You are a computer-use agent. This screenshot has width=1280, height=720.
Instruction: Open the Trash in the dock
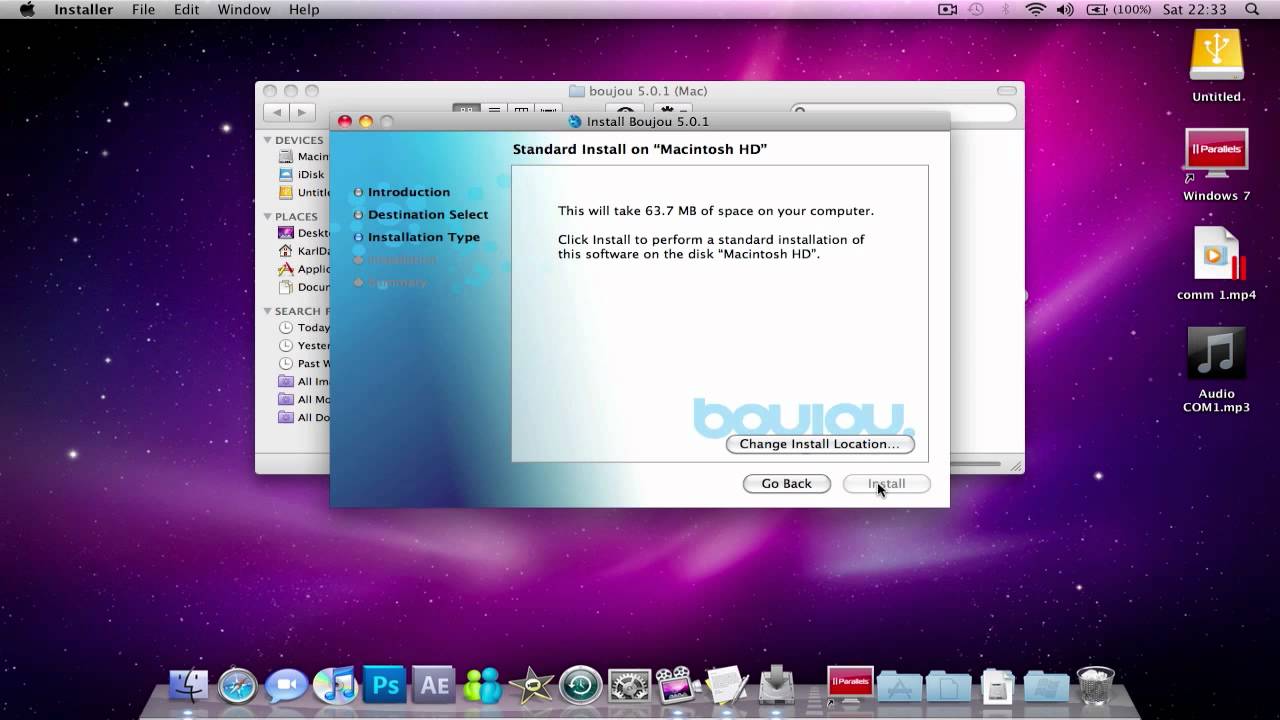(x=1096, y=685)
